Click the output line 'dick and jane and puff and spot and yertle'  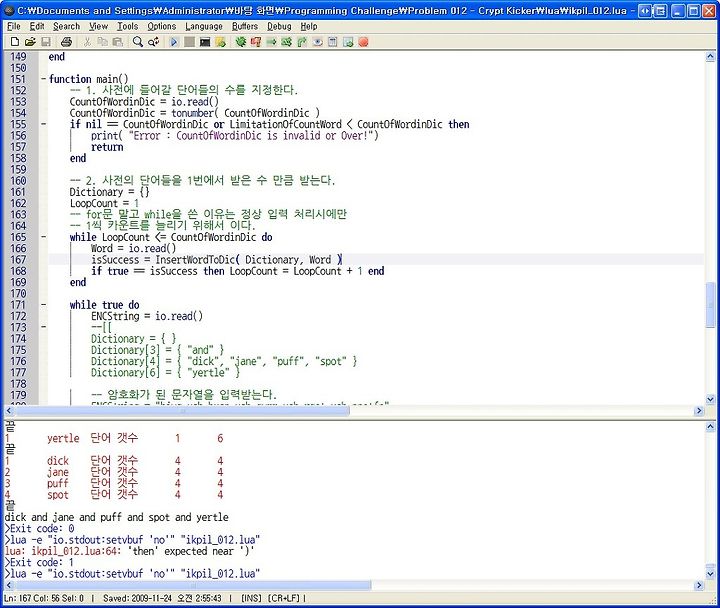[x=117, y=517]
